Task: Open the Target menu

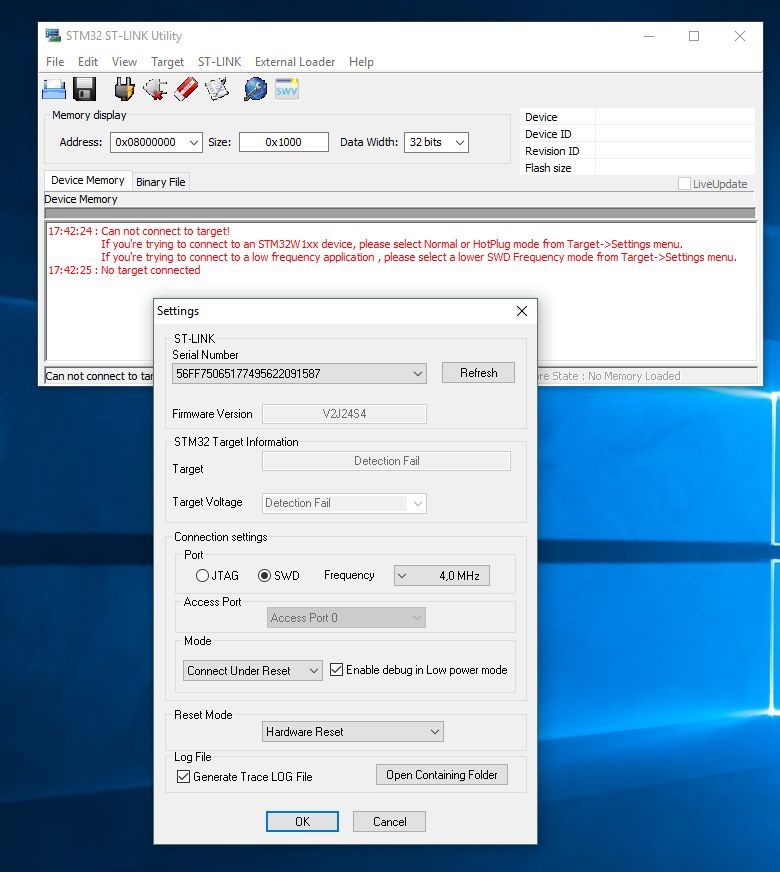Action: pos(167,62)
